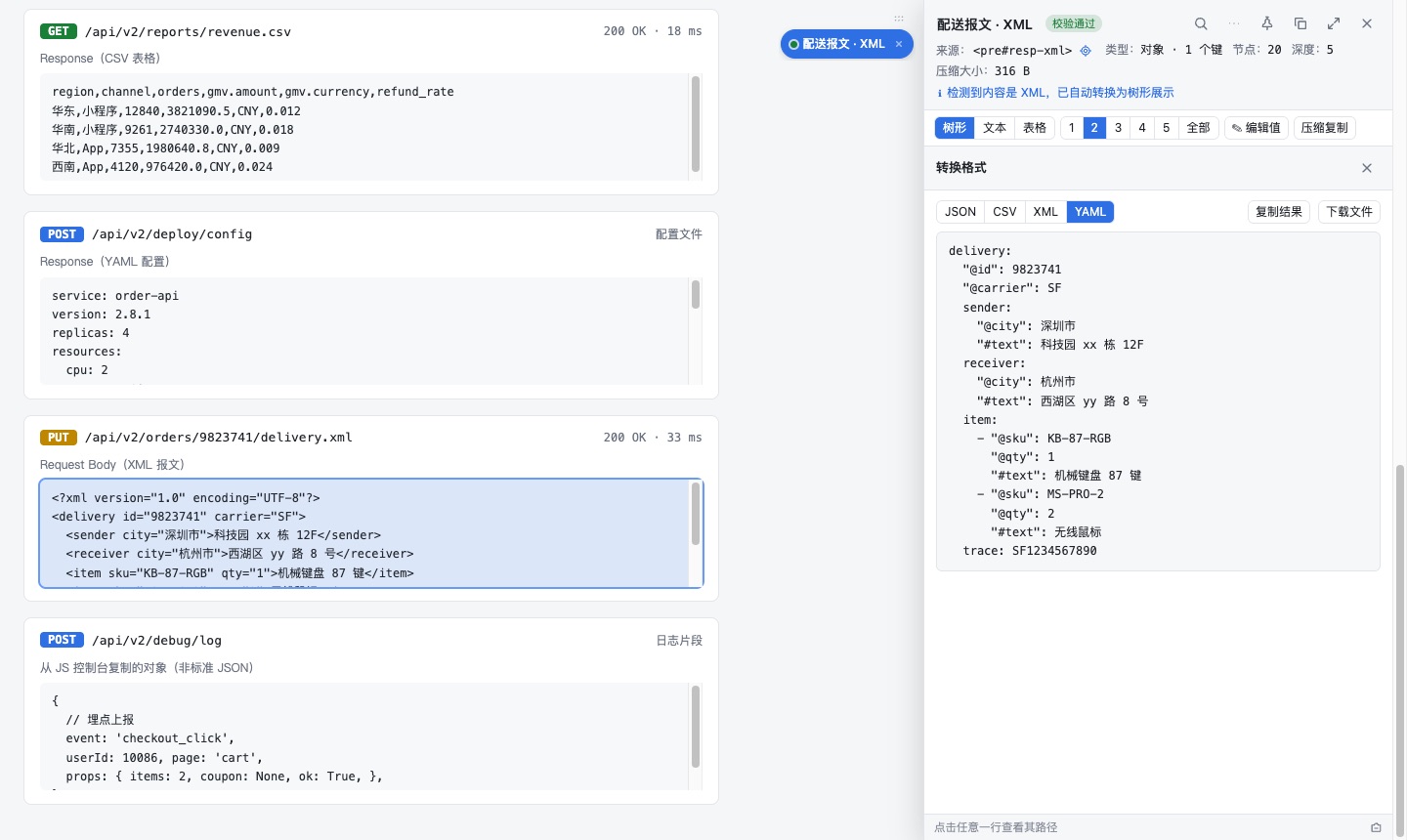Click 下载文件 to download
Viewport: 1407px width, 840px height.
coord(1349,212)
